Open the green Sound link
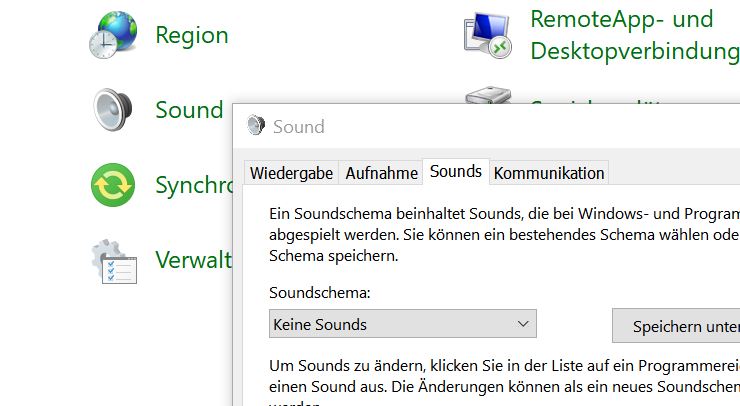 point(188,109)
